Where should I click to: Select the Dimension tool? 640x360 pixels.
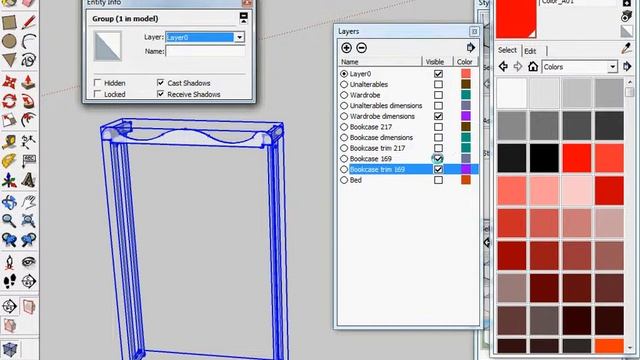[28, 142]
